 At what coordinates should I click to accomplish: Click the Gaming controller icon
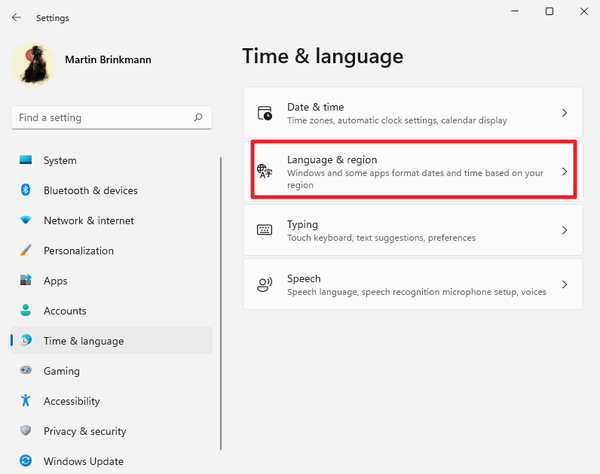coord(25,371)
